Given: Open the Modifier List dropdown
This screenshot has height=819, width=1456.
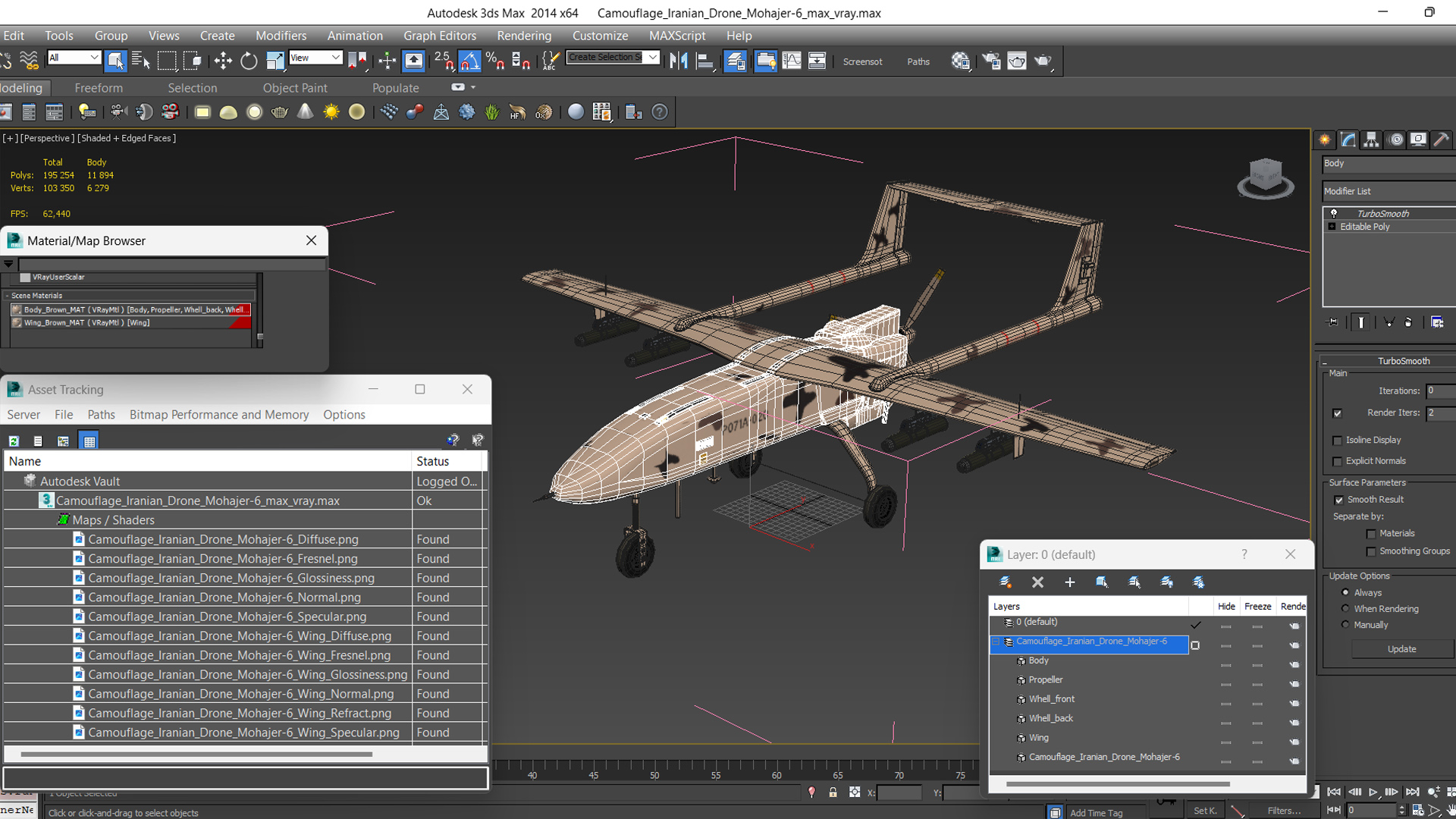Looking at the screenshot, I should [1389, 191].
